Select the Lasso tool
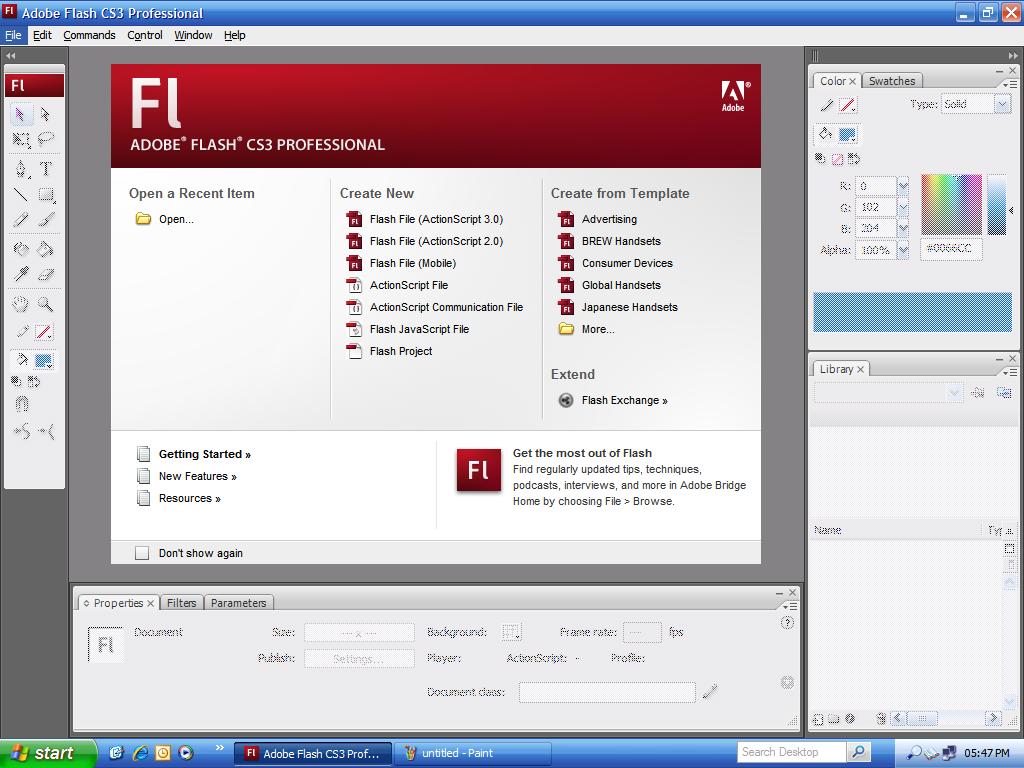 click(45, 139)
